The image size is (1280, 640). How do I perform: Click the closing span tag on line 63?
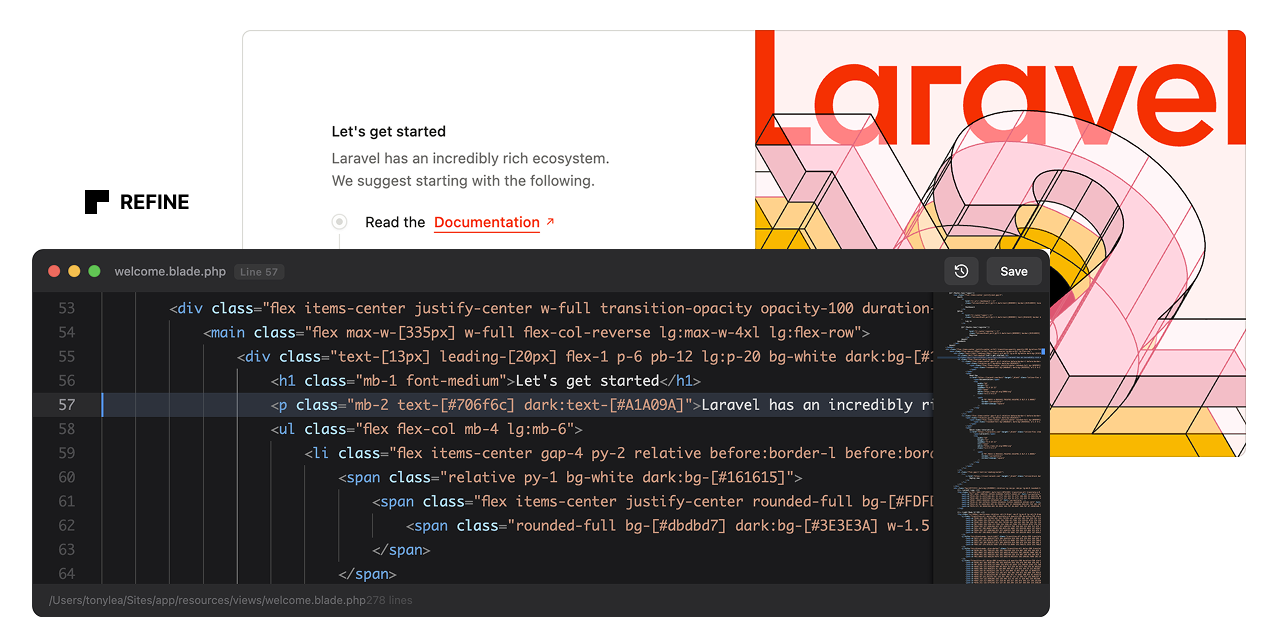tap(401, 549)
